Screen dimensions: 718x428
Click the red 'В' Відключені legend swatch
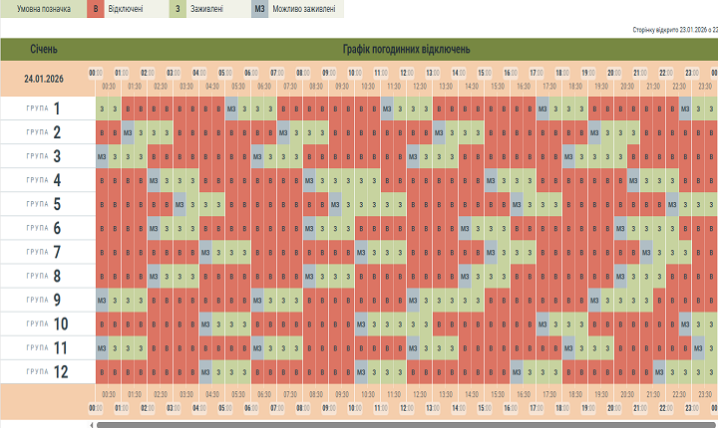pos(96,8)
